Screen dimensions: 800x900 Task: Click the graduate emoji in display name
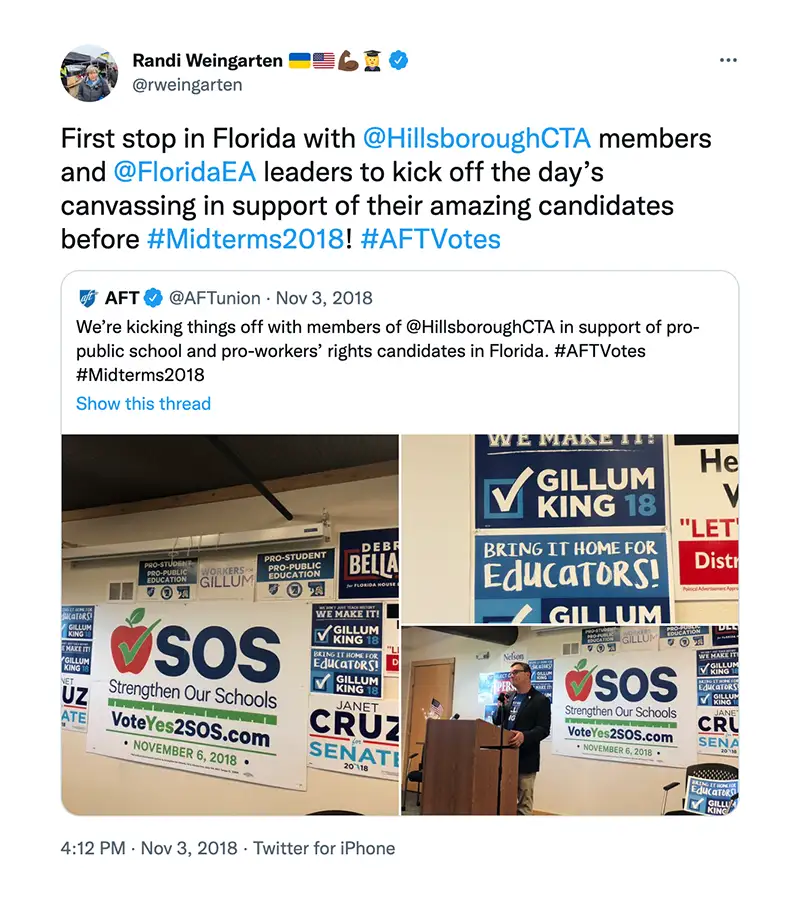tap(372, 60)
